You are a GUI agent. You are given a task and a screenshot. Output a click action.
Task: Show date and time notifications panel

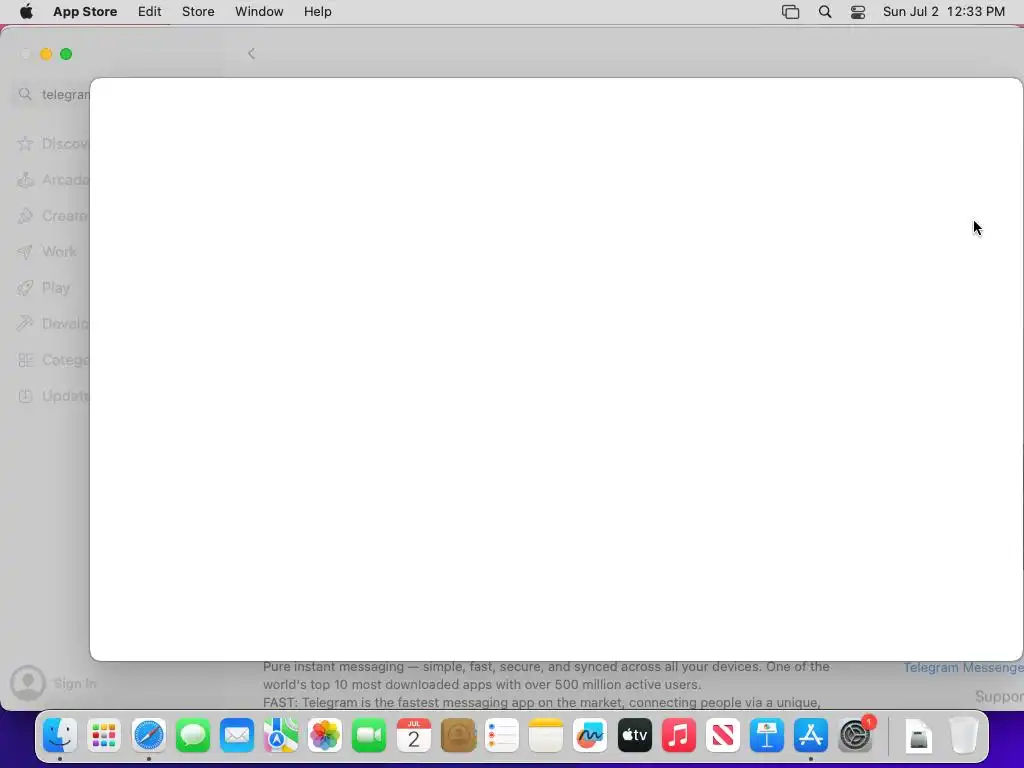[944, 12]
